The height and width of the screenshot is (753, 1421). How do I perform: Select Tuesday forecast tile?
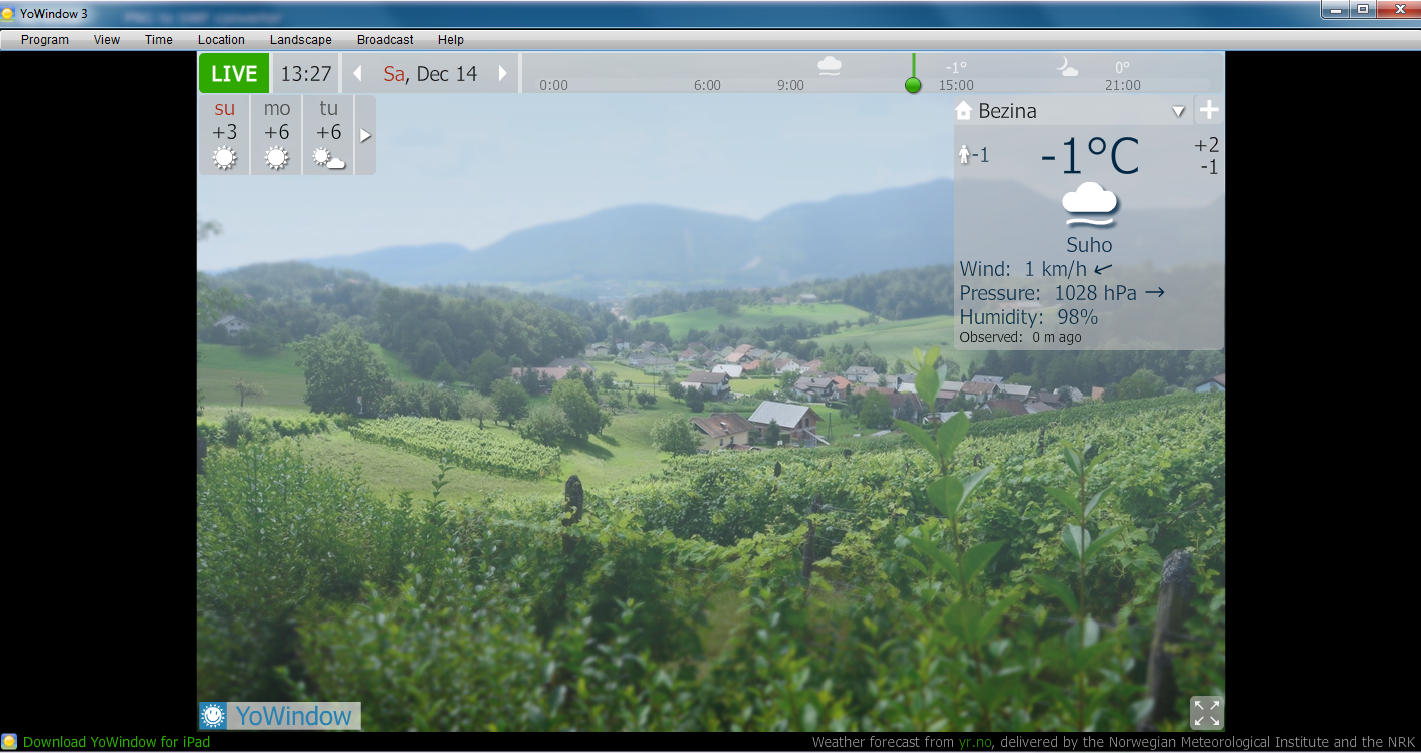tap(328, 135)
